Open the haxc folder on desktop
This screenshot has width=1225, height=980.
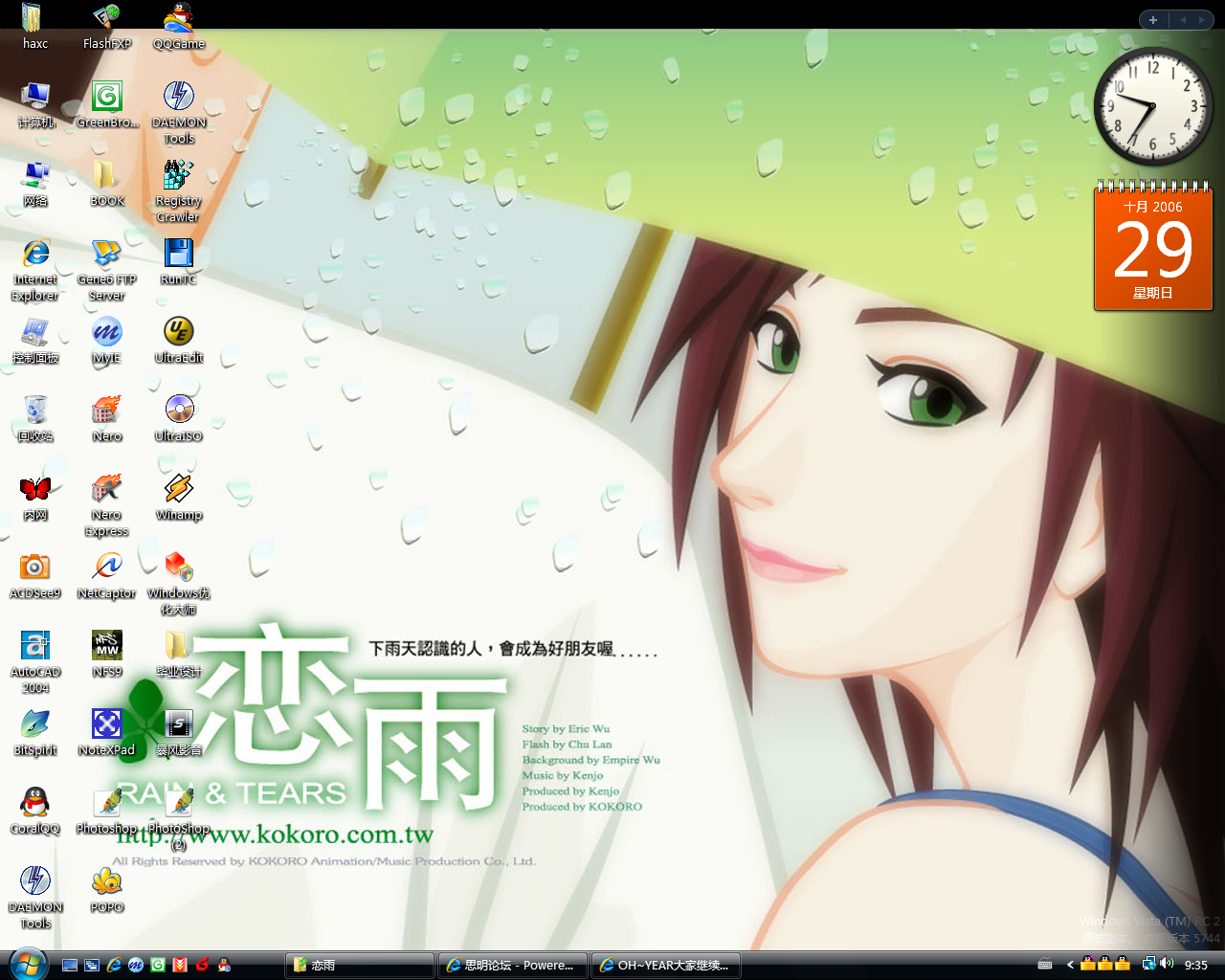(x=34, y=27)
